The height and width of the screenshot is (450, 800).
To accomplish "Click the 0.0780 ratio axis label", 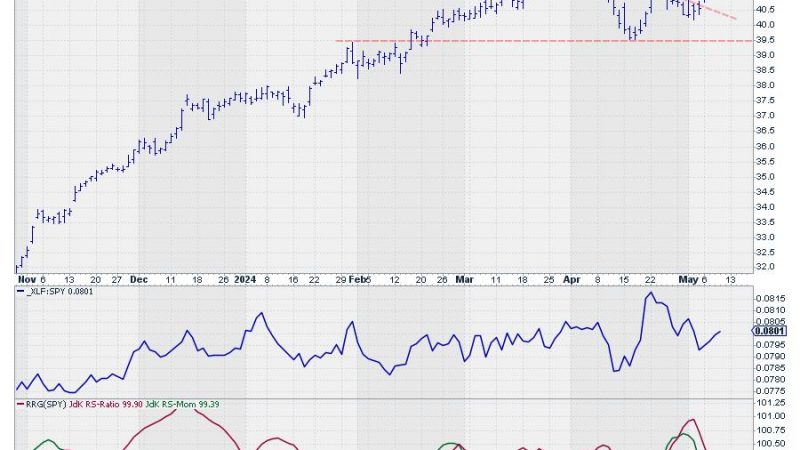I will [769, 380].
